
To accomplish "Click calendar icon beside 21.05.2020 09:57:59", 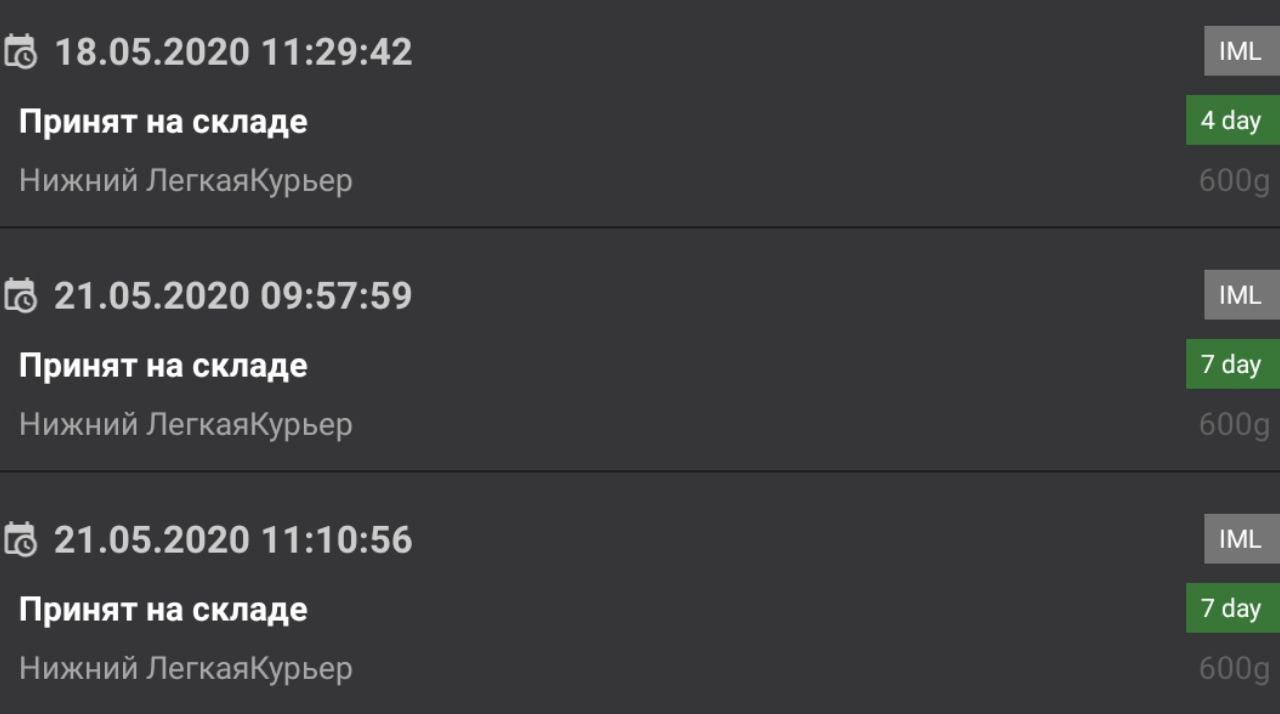I will (21, 296).
